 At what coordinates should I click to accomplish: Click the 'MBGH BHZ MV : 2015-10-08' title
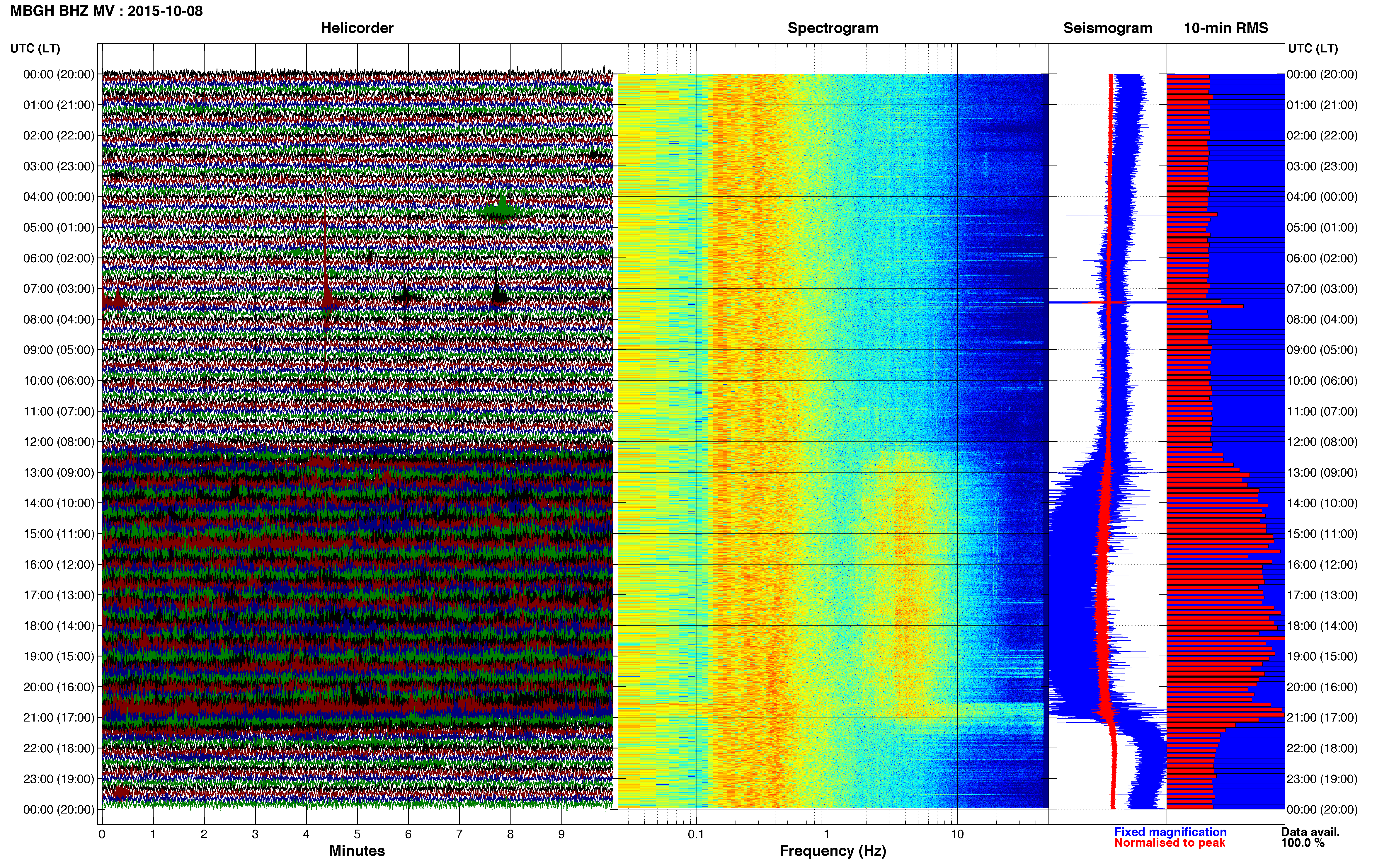tap(106, 11)
